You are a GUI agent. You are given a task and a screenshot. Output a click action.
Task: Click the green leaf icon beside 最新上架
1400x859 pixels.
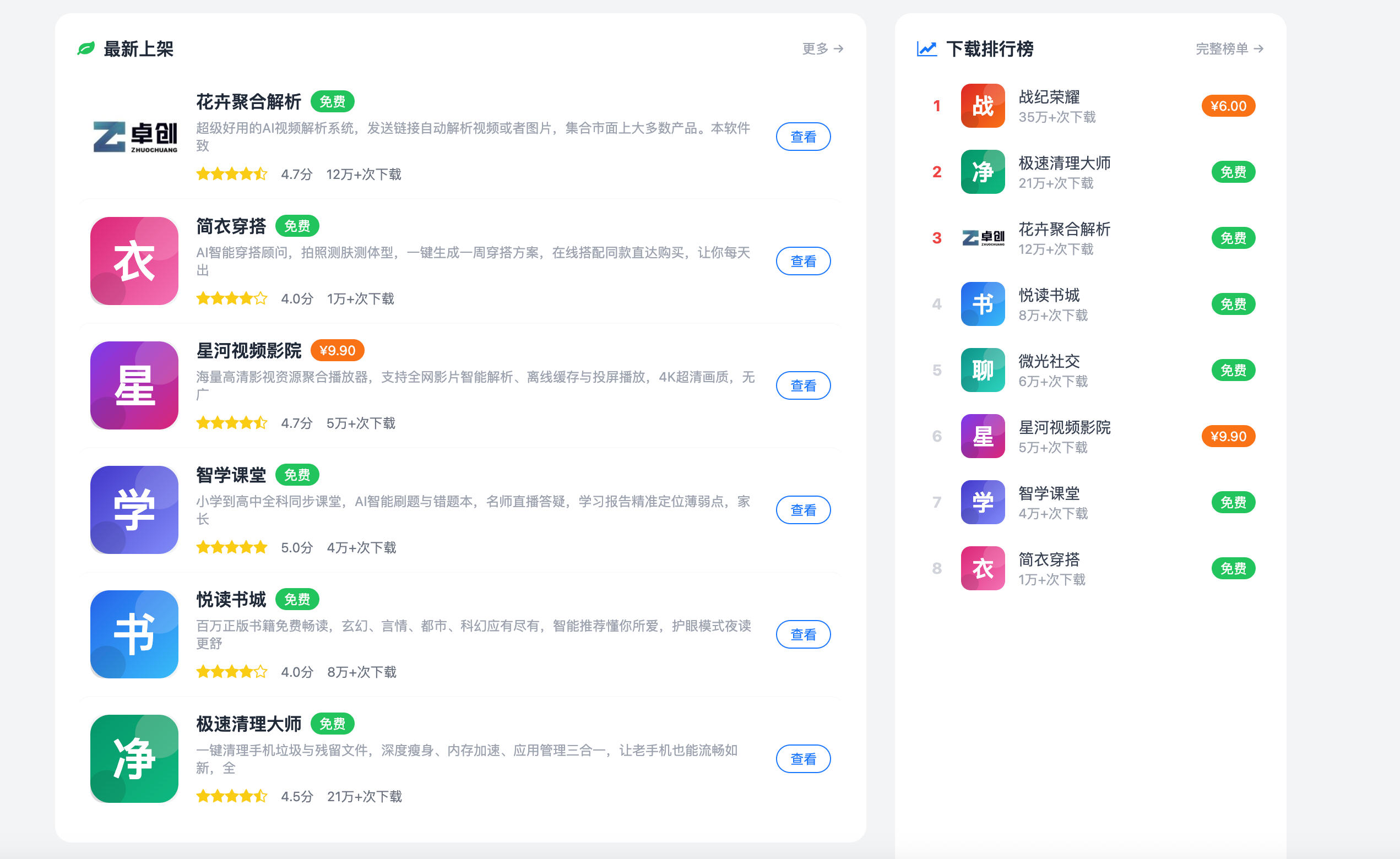pyautogui.click(x=86, y=49)
